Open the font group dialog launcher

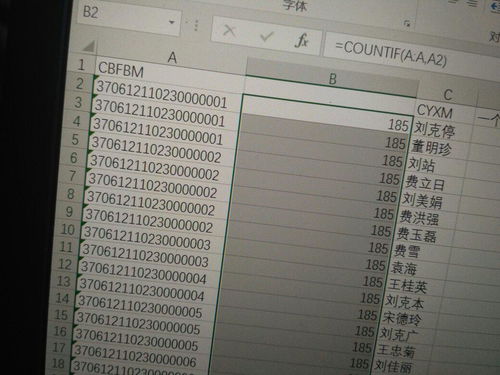coord(407,23)
